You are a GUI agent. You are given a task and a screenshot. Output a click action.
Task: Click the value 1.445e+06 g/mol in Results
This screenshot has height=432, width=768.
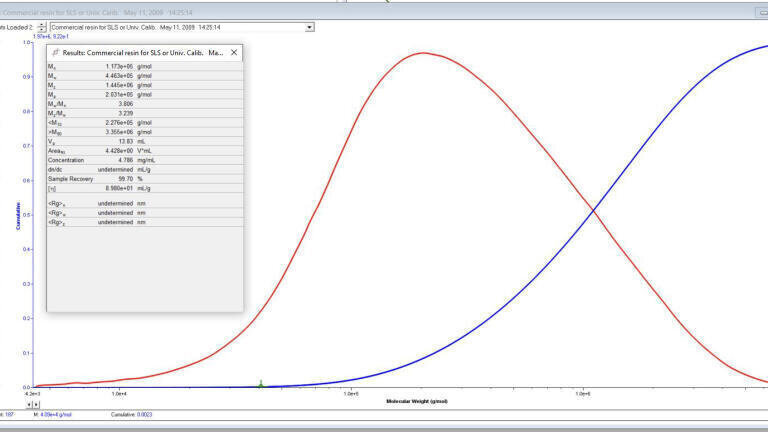128,85
